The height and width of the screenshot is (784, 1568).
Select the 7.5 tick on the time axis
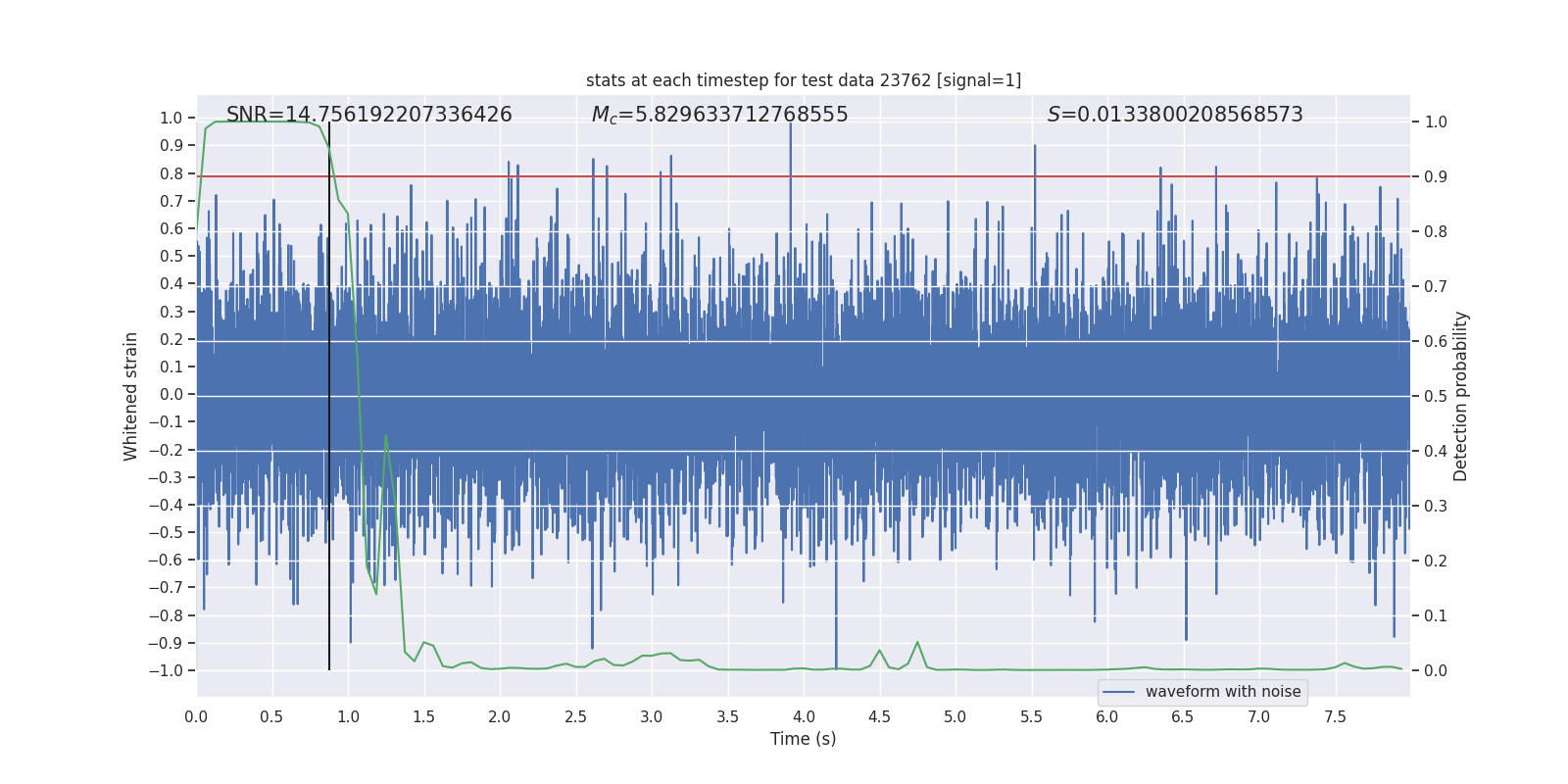[1335, 716]
